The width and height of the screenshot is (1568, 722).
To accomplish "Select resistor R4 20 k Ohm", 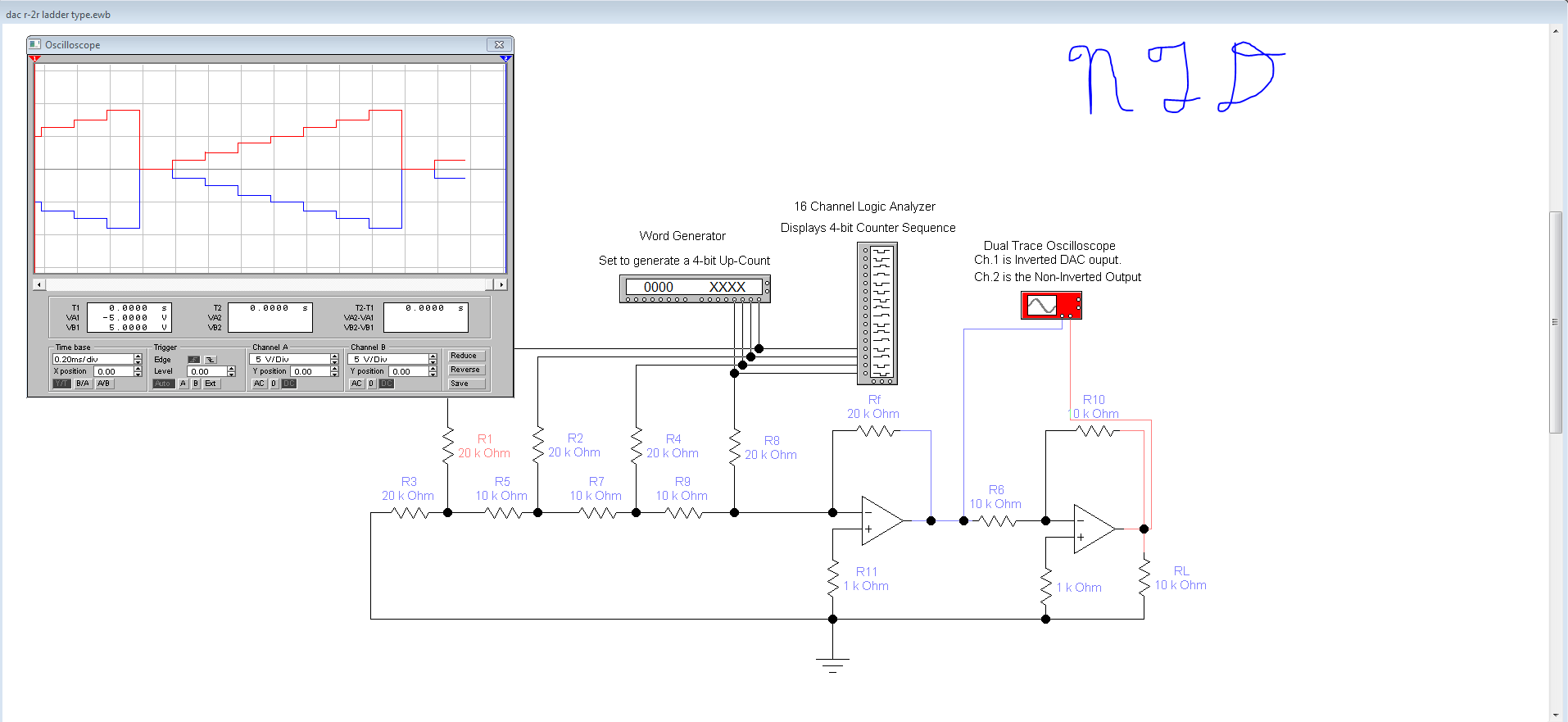I will tap(637, 446).
